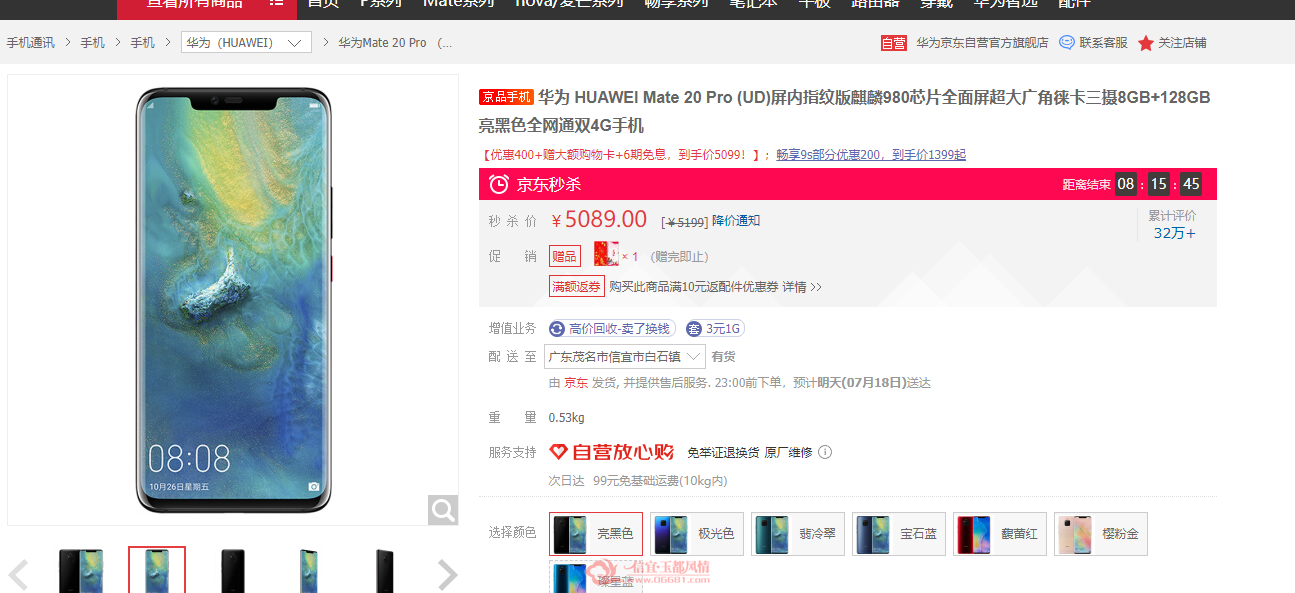Click the crossed-out ￥5199 original price
Viewport: 1295px width, 593px height.
[x=684, y=221]
